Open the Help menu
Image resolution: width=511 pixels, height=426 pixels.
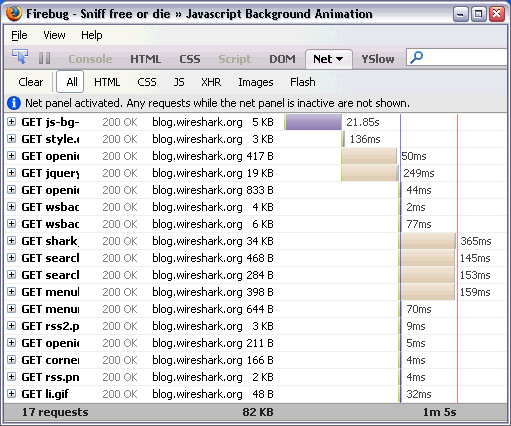tap(92, 35)
